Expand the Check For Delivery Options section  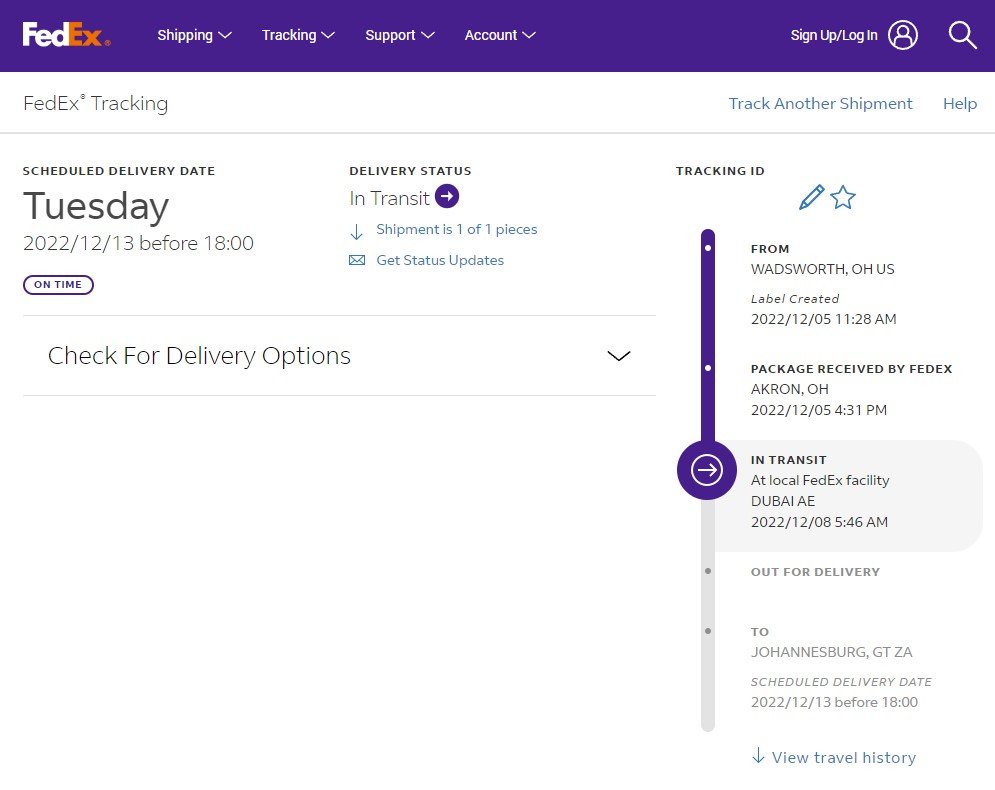pyautogui.click(x=339, y=356)
